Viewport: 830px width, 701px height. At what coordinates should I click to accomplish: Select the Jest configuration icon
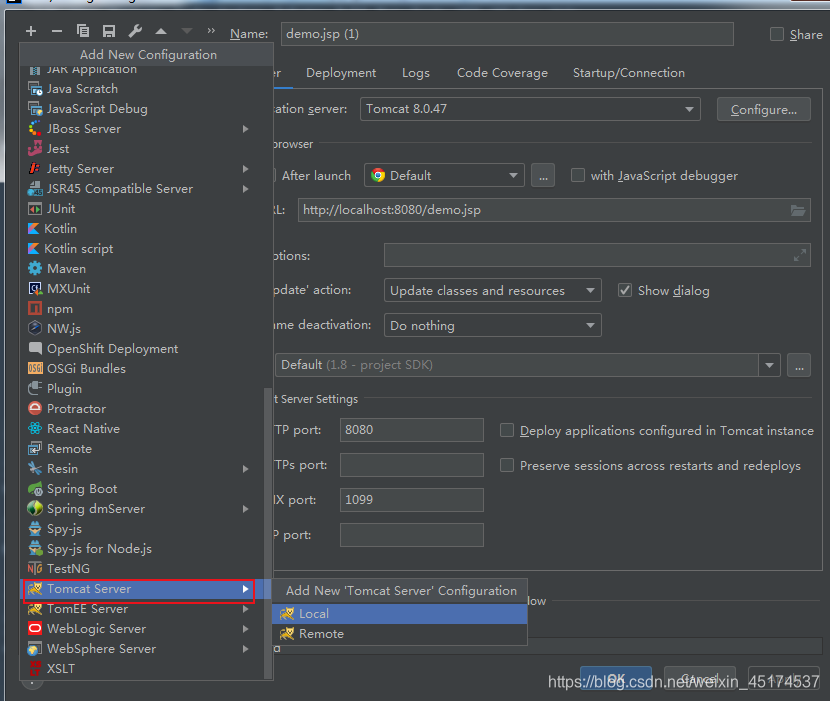pyautogui.click(x=35, y=149)
